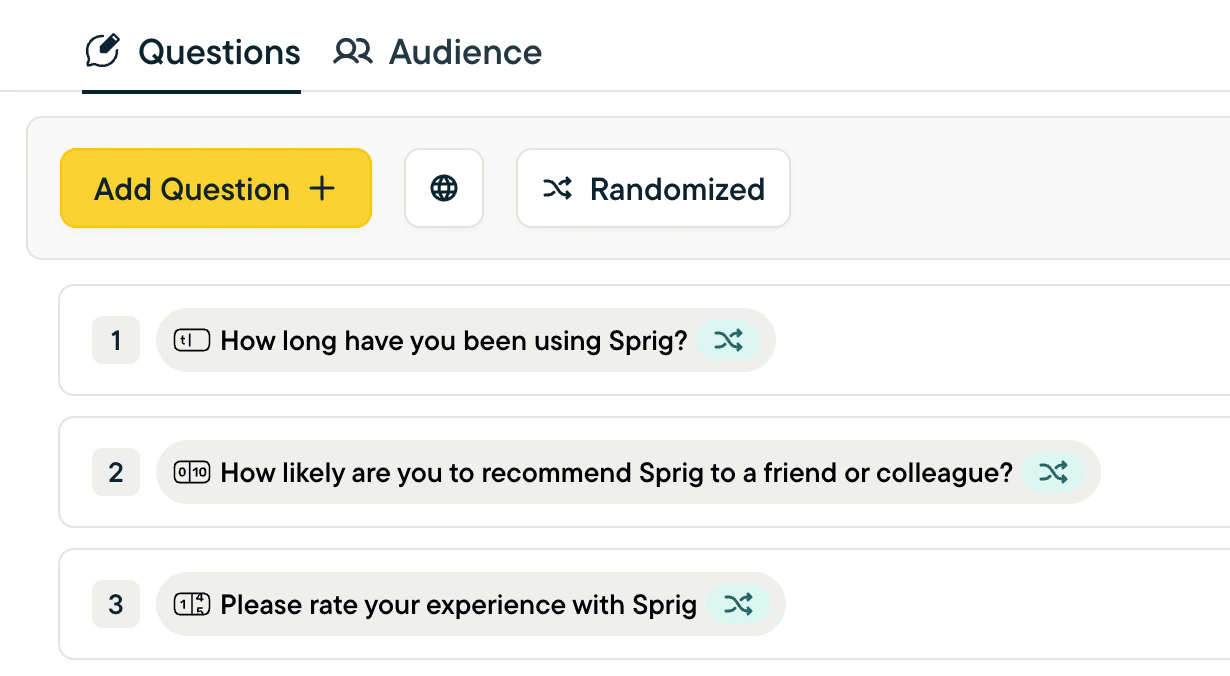The image size is (1230, 676).
Task: Click the pencil bubble icon beside Questions
Action: [x=103, y=51]
